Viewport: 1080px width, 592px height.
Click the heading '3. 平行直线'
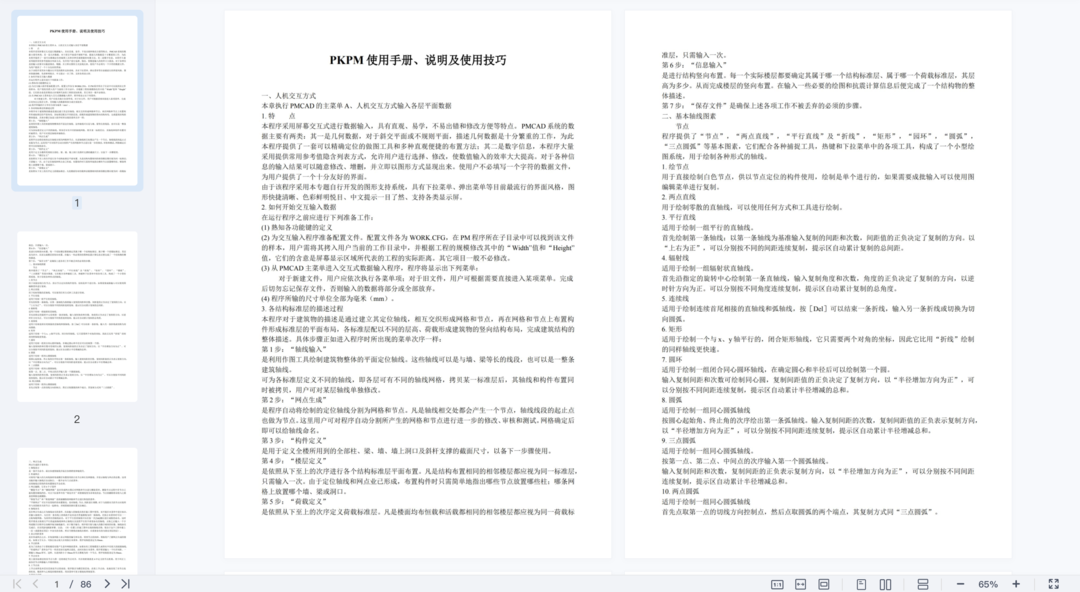pos(679,217)
